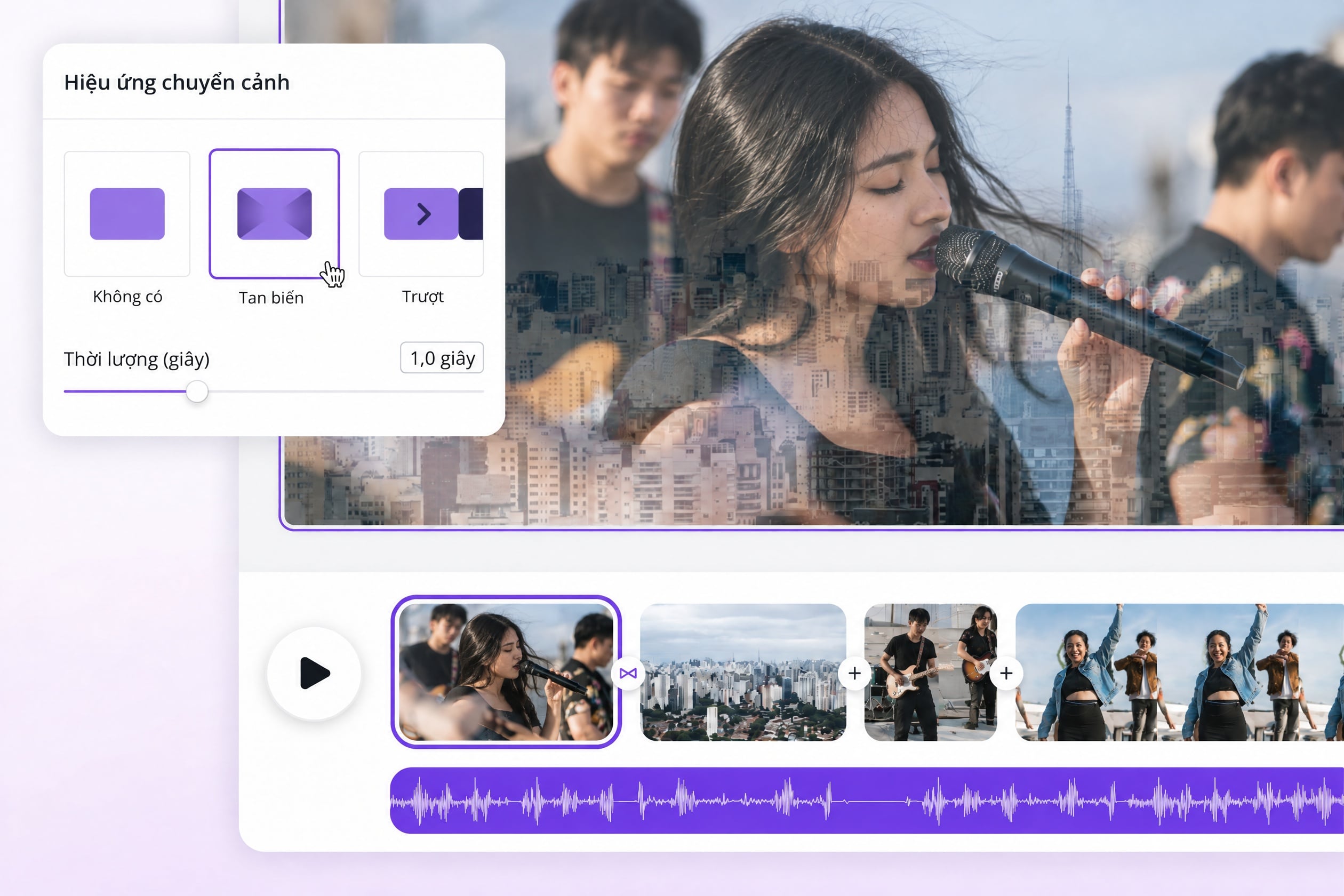Choose the 'Trượt' slide transition

click(421, 214)
